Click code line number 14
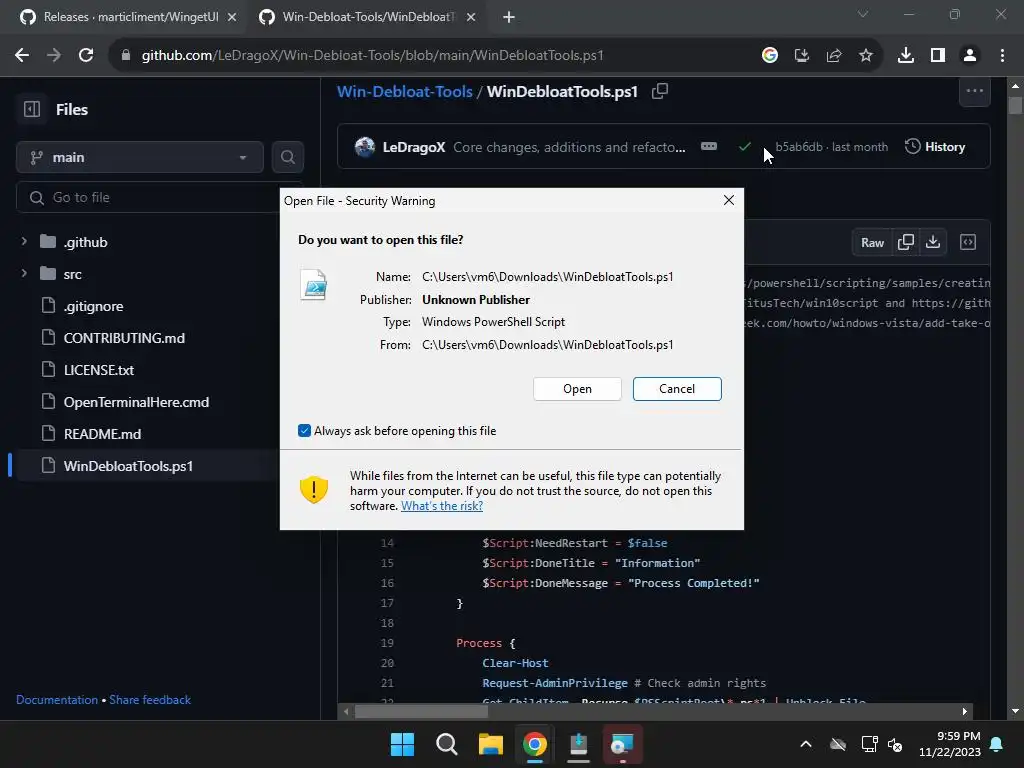 pyautogui.click(x=387, y=543)
